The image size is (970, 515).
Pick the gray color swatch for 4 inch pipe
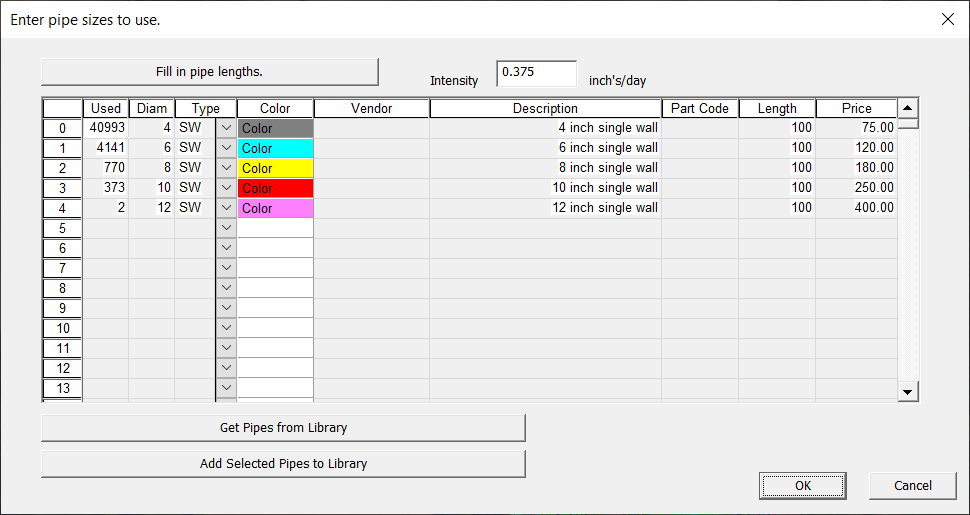click(275, 128)
